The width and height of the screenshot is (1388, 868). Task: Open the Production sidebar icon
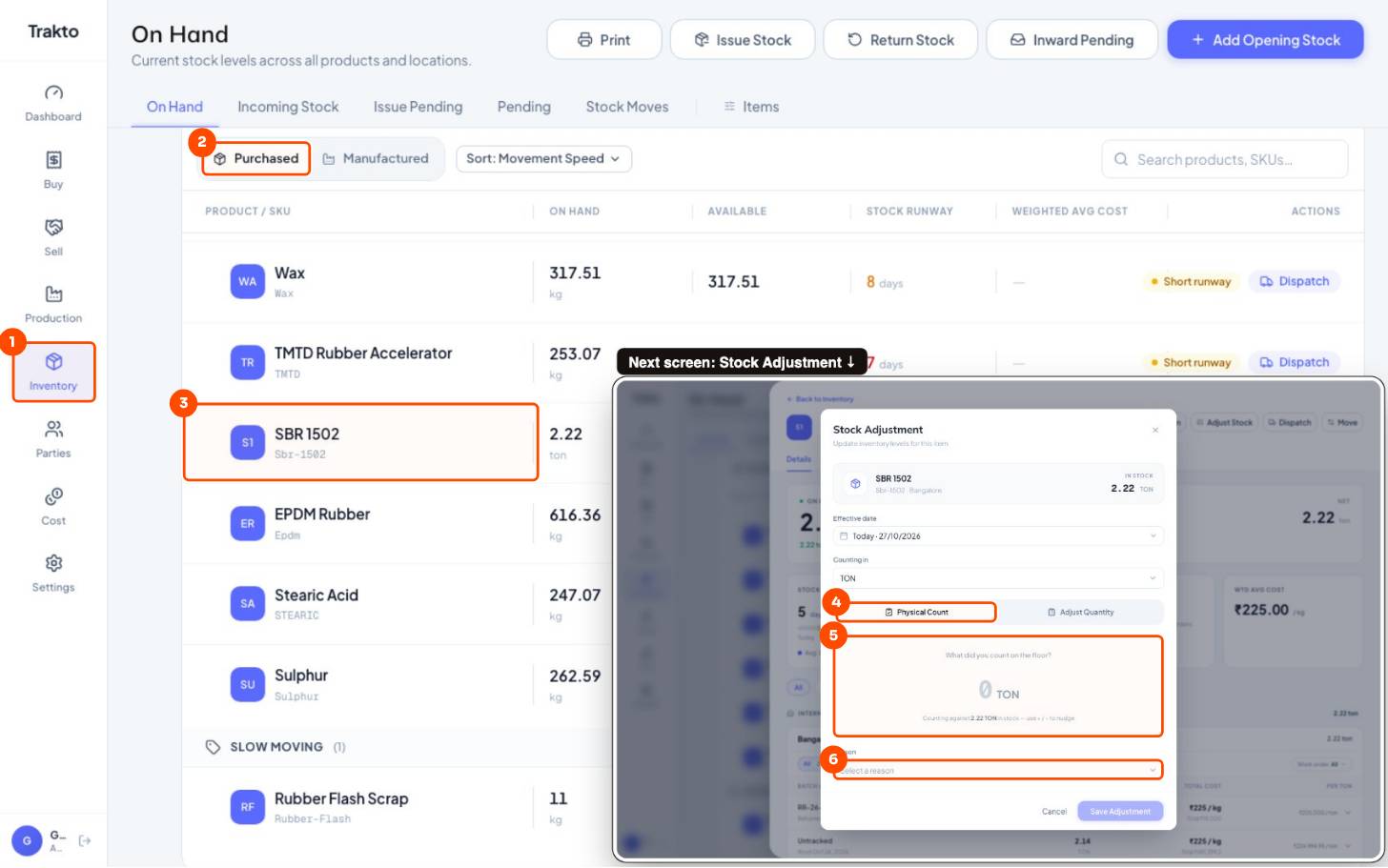tap(53, 294)
